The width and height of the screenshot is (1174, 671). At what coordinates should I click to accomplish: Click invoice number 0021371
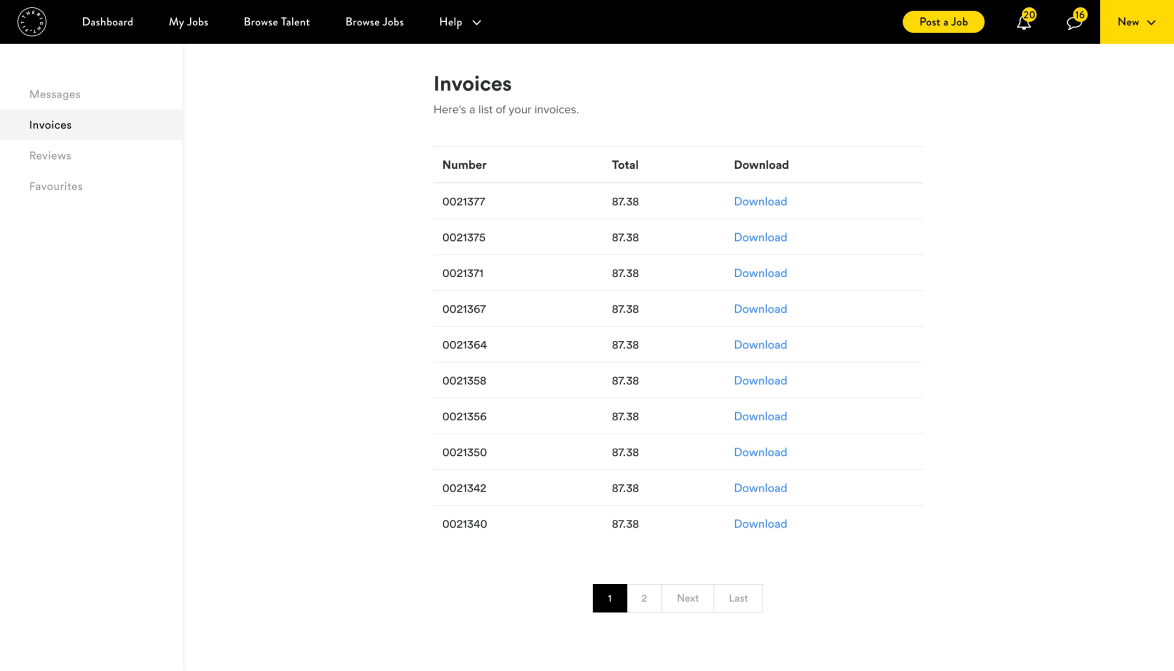pyautogui.click(x=463, y=273)
